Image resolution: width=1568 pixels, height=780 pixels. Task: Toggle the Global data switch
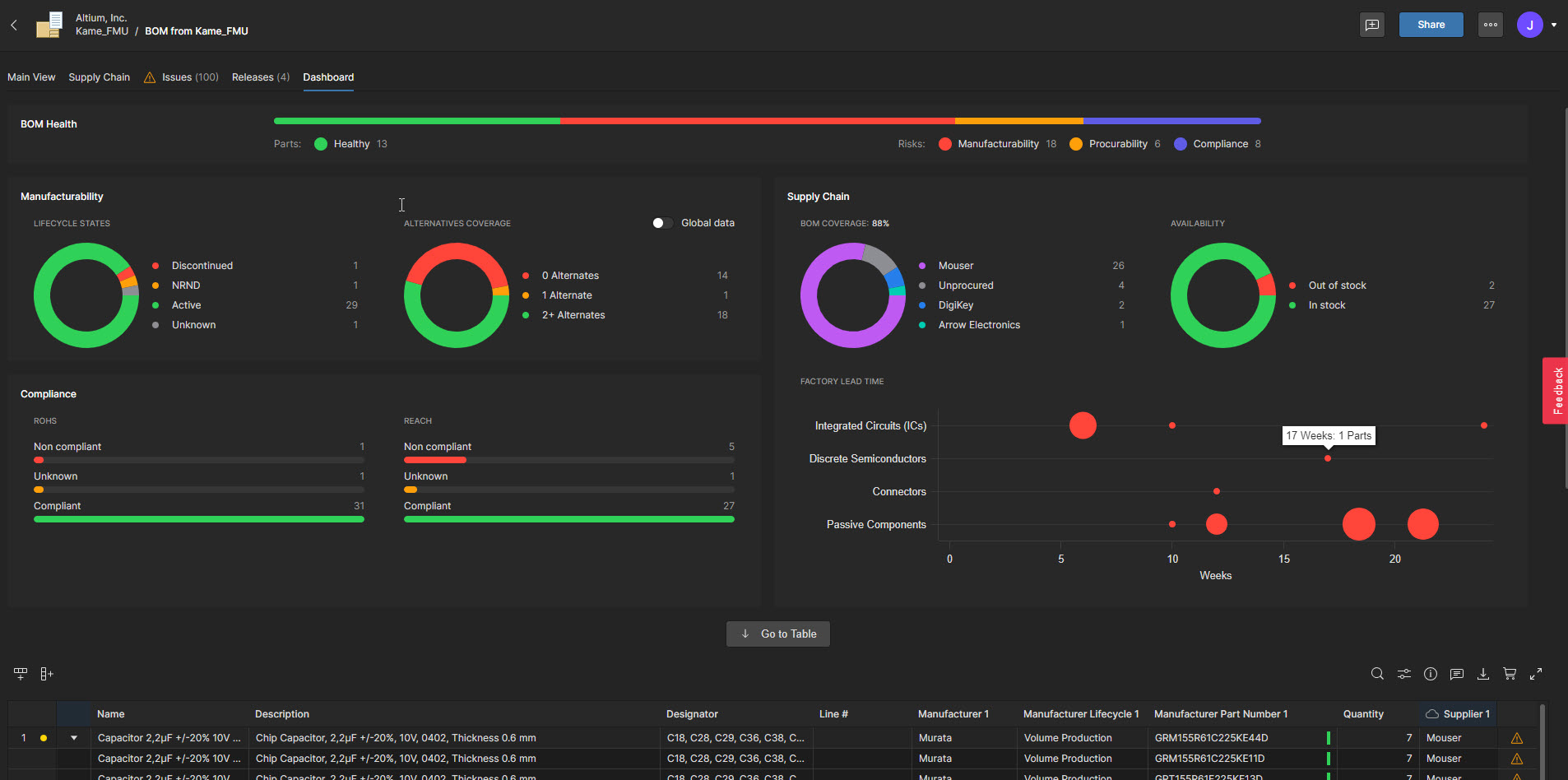(662, 222)
